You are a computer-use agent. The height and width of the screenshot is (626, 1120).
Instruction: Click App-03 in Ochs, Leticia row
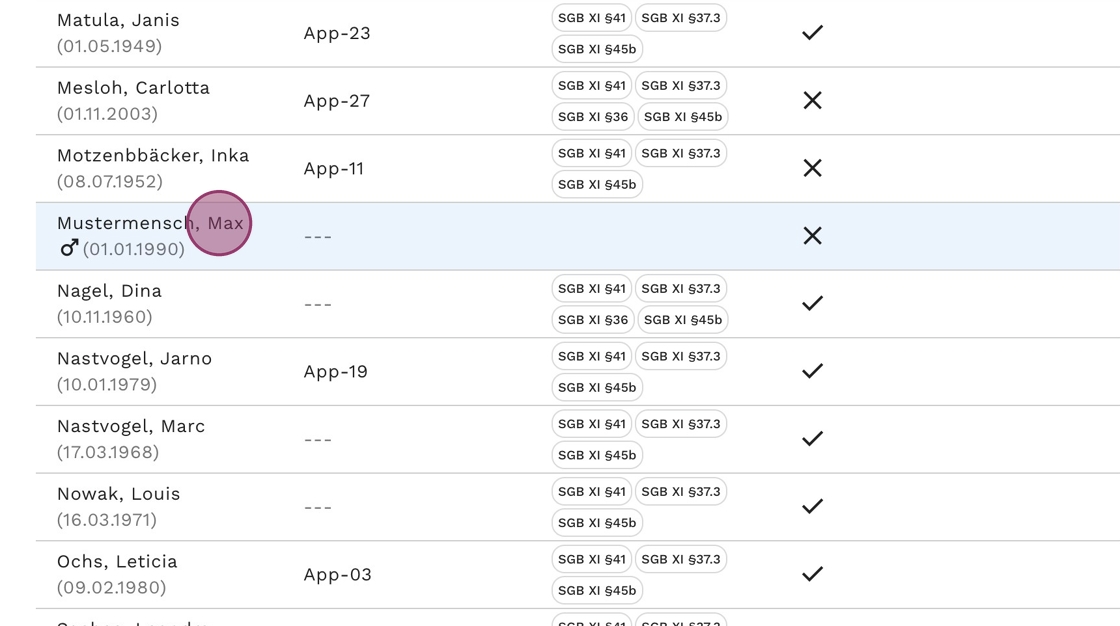[x=337, y=574]
